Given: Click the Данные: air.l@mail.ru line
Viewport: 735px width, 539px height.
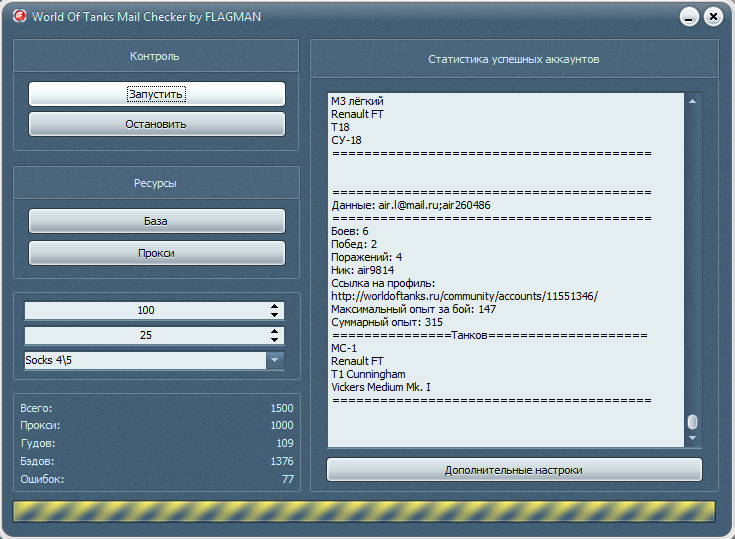Looking at the screenshot, I should click(411, 205).
